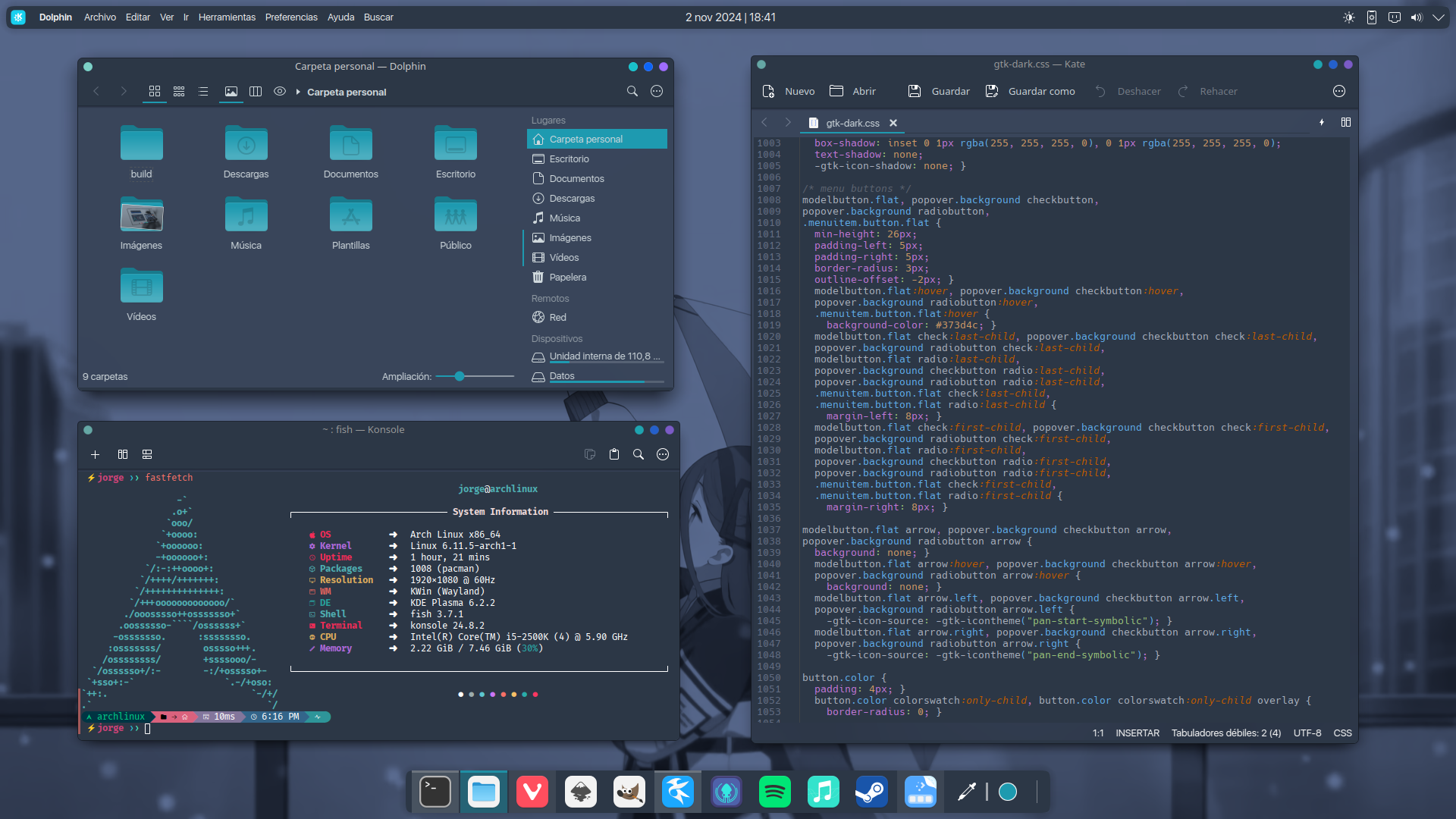Screen dimensions: 1456x819
Task: Adjust the Ampliación zoom slider
Action: (x=475, y=376)
